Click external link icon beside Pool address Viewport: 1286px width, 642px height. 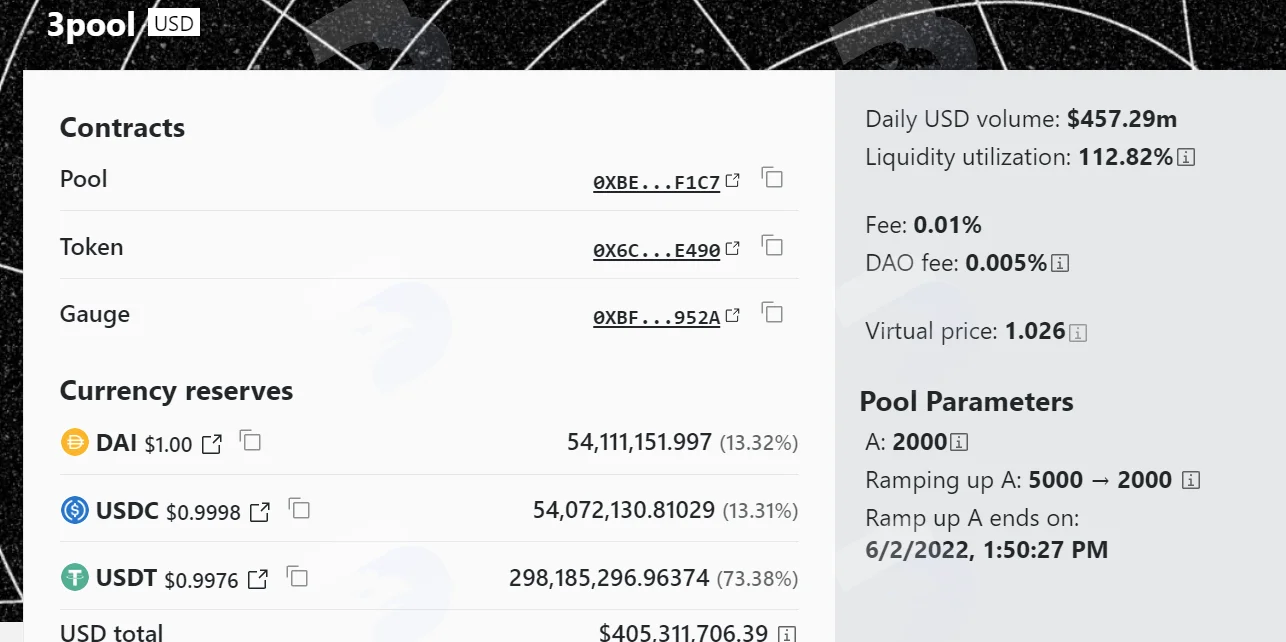[x=733, y=181]
